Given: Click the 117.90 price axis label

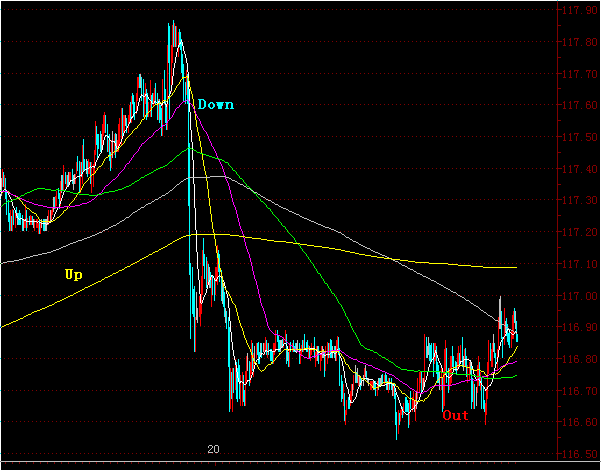Looking at the screenshot, I should pyautogui.click(x=580, y=10).
